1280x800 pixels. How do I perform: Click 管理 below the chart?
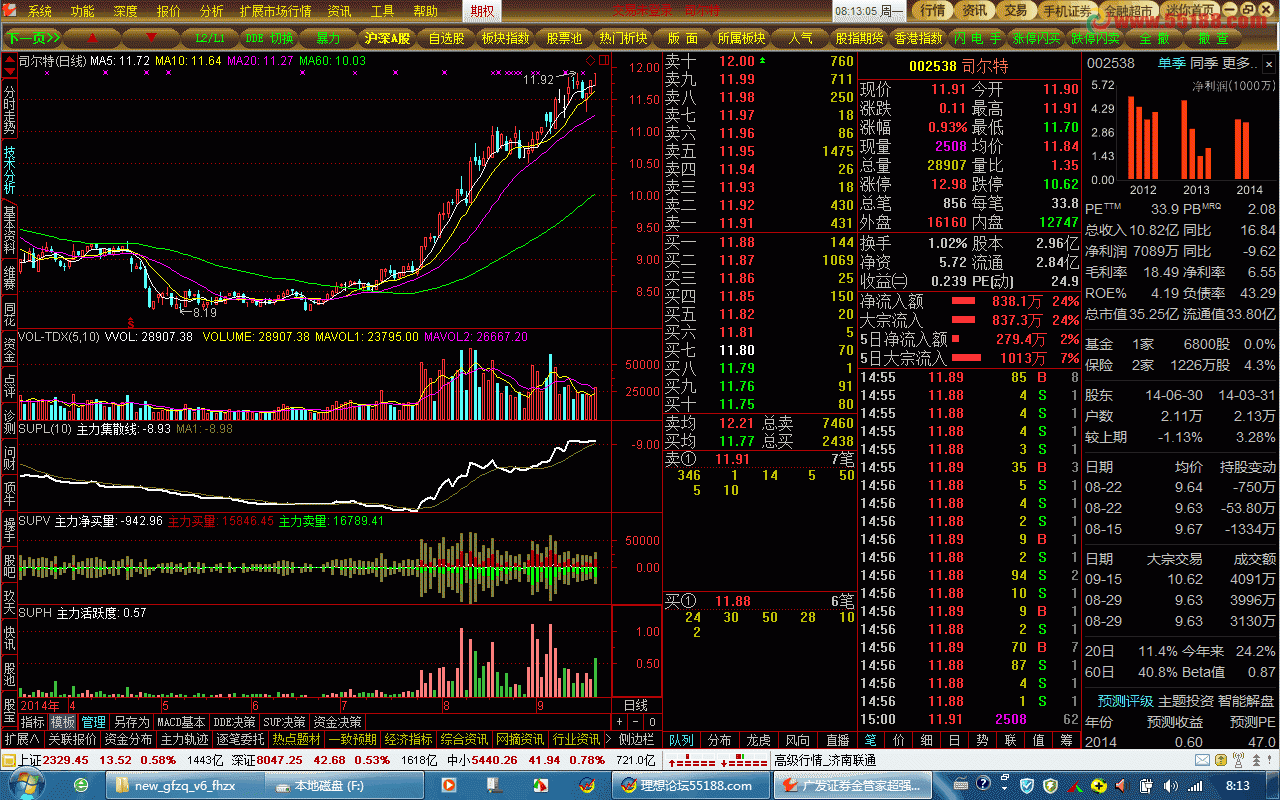point(94,722)
